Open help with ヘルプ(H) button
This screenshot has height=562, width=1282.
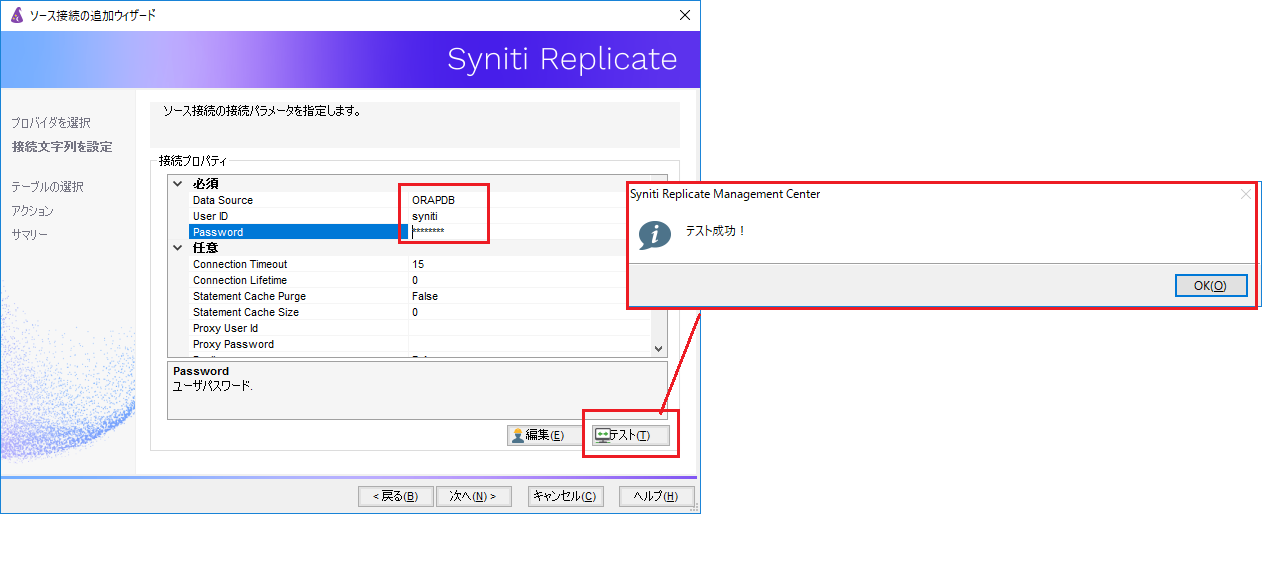(x=656, y=497)
